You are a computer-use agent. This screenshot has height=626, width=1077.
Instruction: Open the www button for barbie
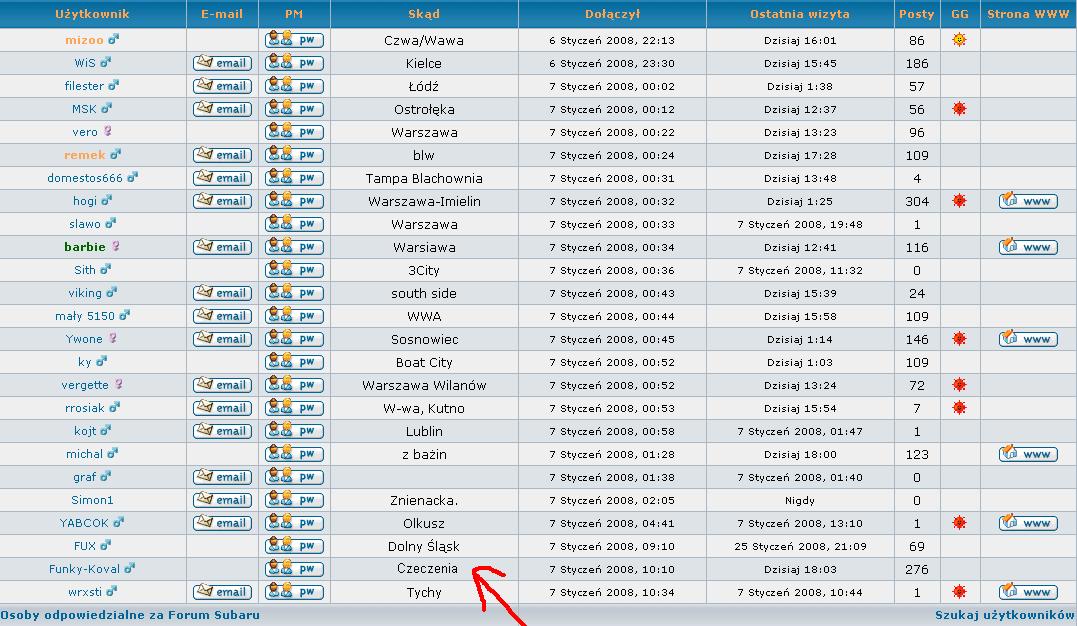click(x=1028, y=247)
